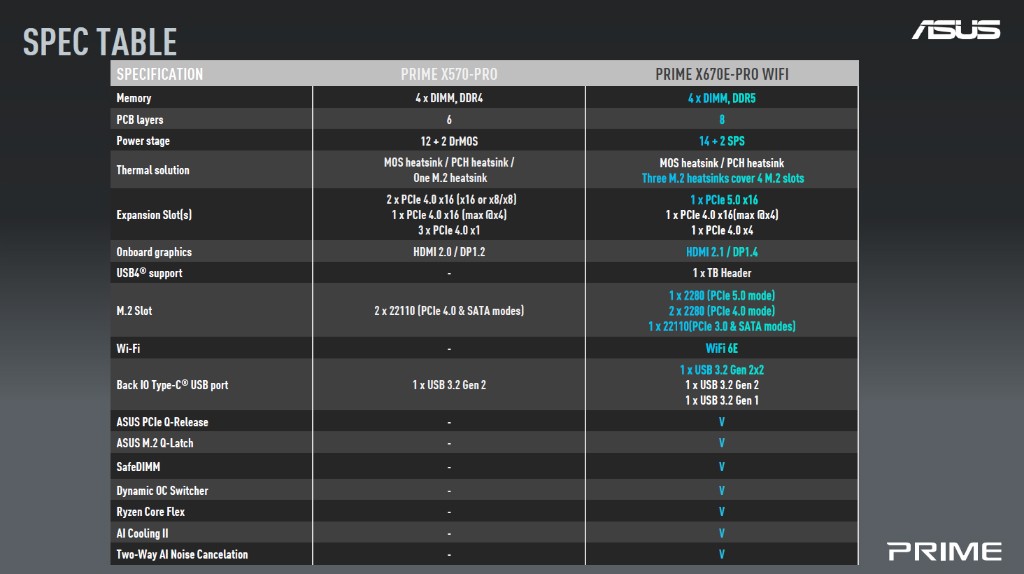Click the Dynamic OC Switcher check mark
Image resolution: width=1024 pixels, height=574 pixels.
721,491
